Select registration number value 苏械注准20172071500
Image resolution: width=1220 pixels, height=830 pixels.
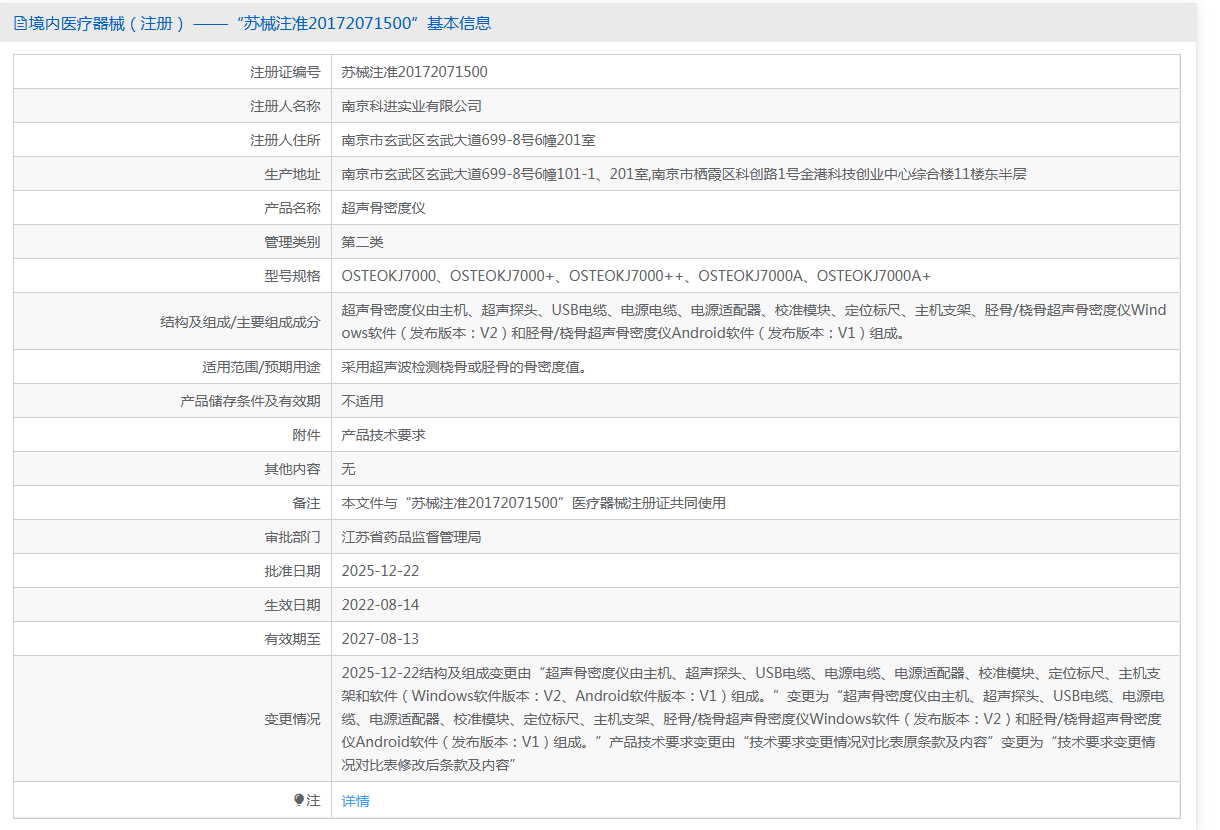[x=414, y=72]
